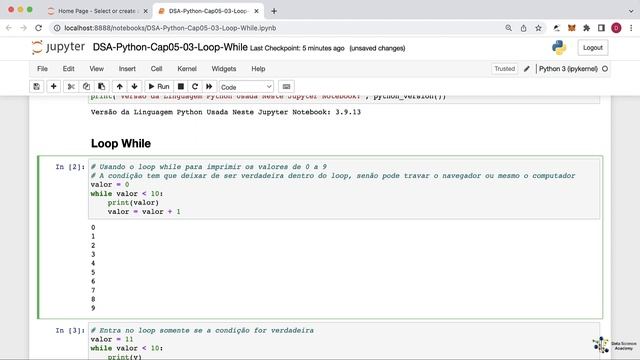The height and width of the screenshot is (360, 640).
Task: Expand the tab search chevron
Action: pyautogui.click(x=631, y=11)
